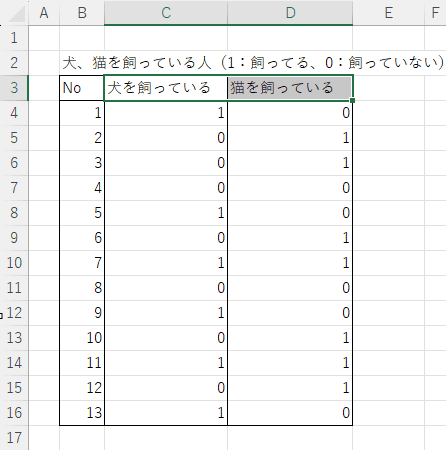Click No cell with value 3
This screenshot has height=450, width=446.
[82, 163]
